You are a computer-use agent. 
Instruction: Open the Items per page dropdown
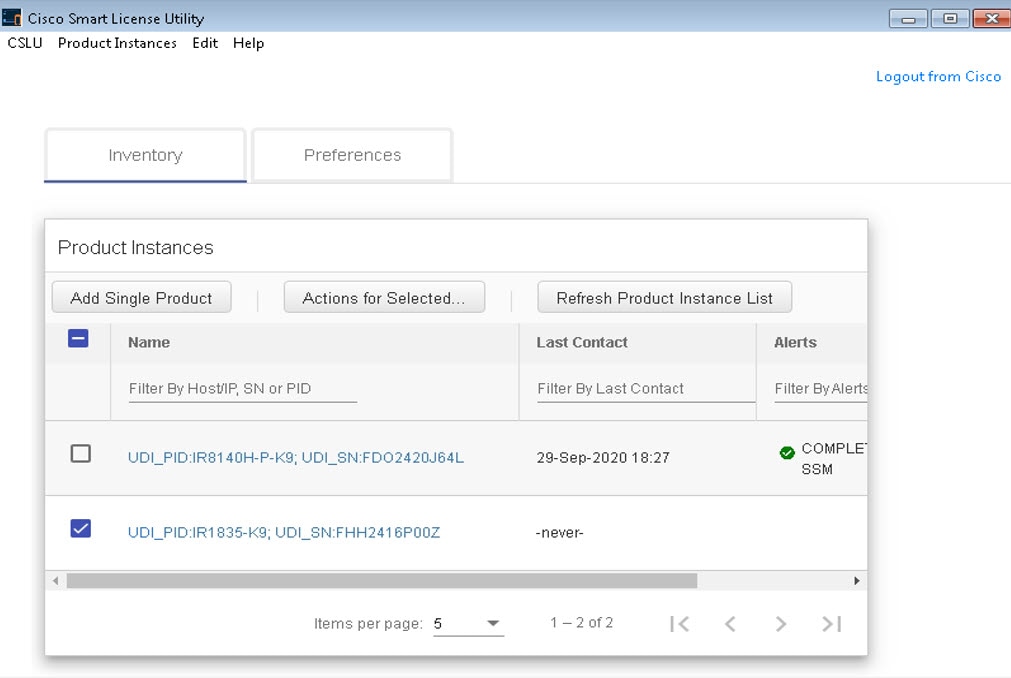point(468,624)
